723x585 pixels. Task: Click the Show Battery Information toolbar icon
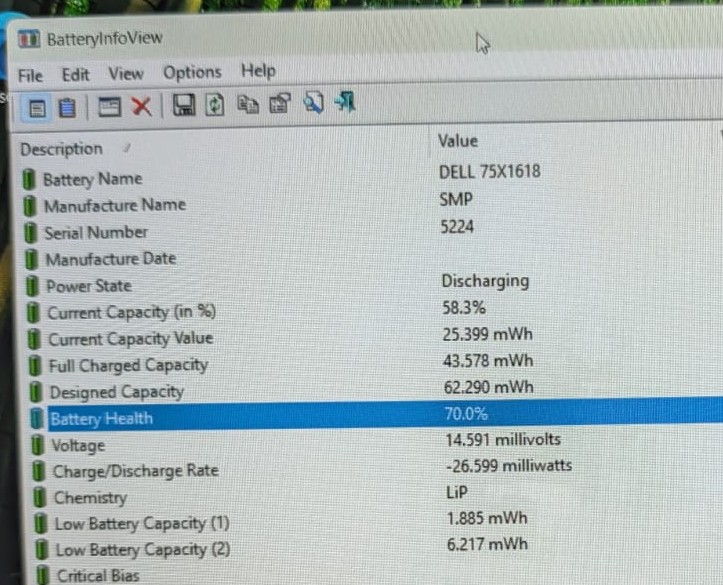click(x=37, y=108)
